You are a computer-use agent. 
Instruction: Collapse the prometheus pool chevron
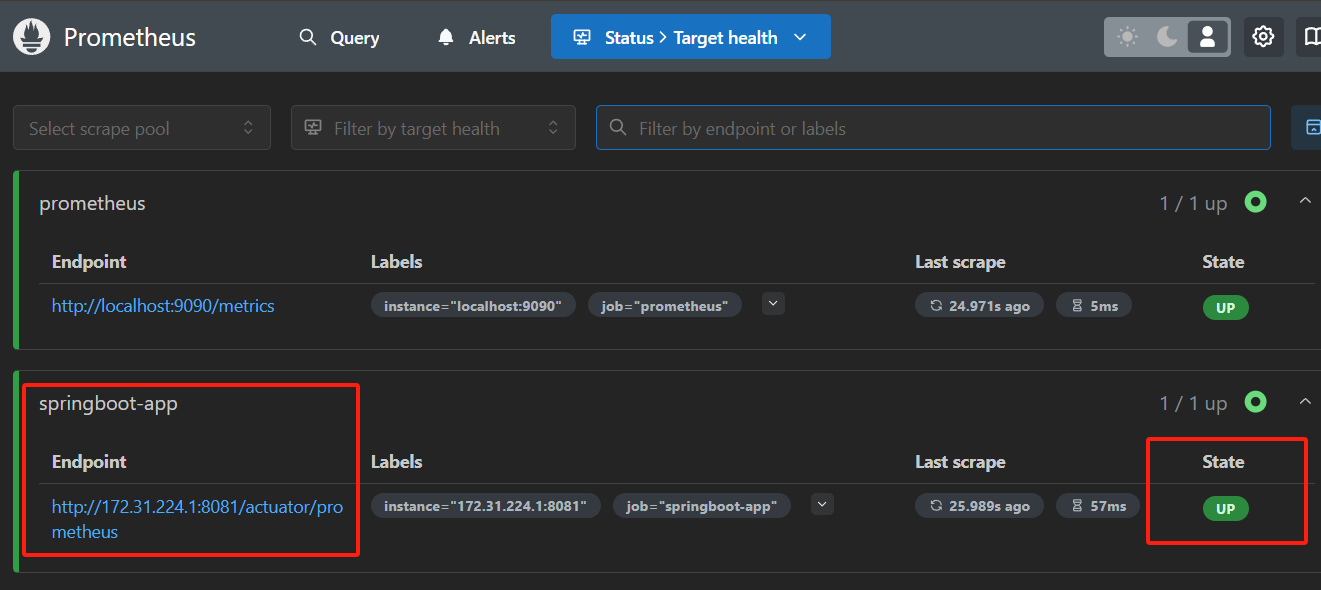tap(1304, 201)
